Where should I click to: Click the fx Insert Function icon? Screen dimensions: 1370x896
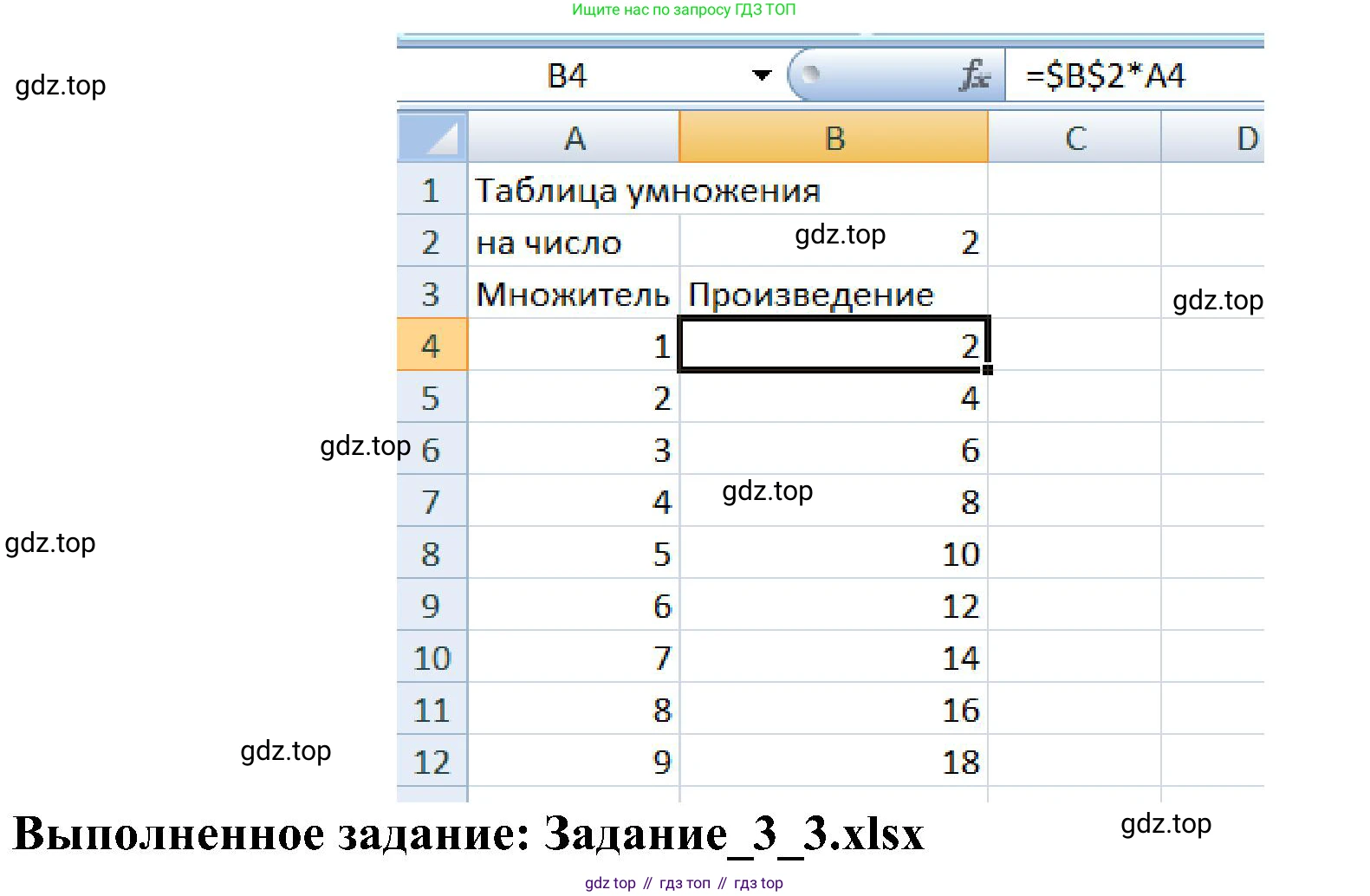click(974, 76)
